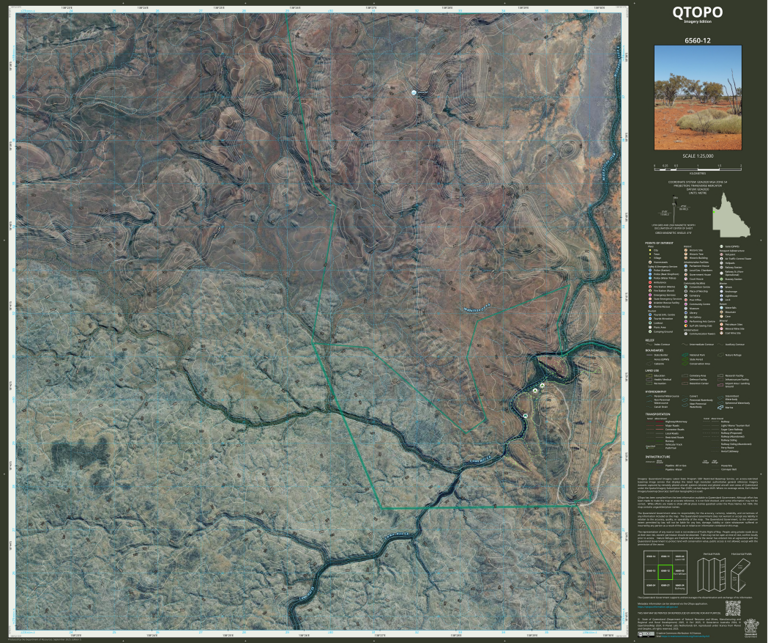Click the red Ambulance symbol in the legend

coord(650,283)
